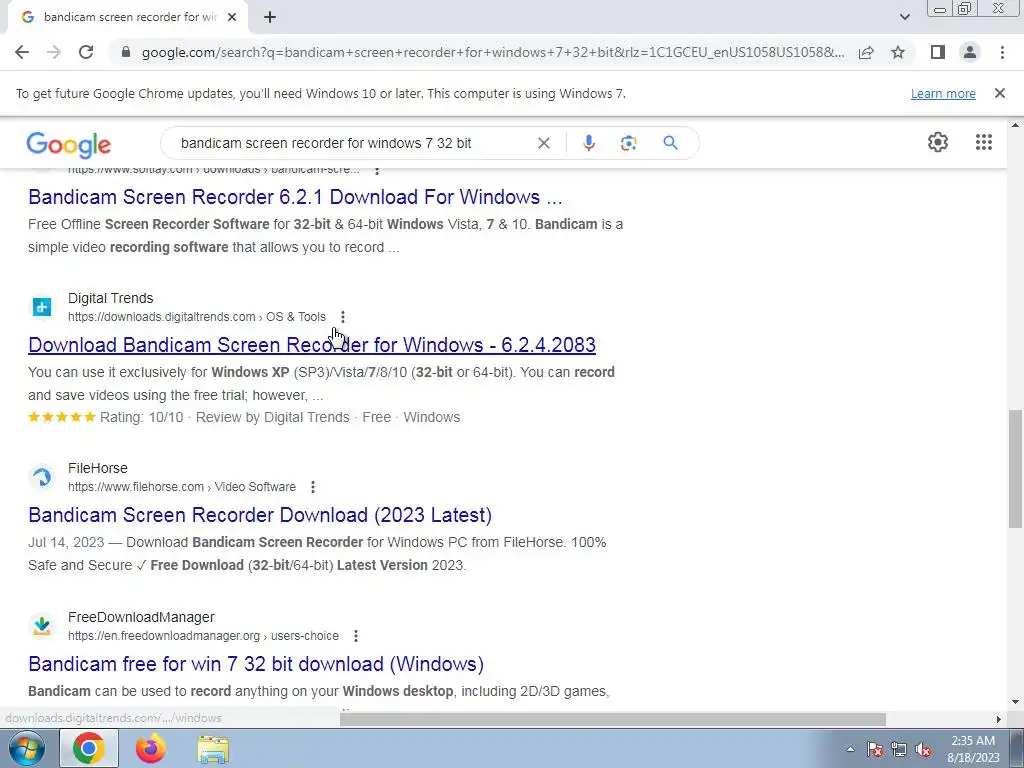Click Digital Trends site favicon

(42, 306)
